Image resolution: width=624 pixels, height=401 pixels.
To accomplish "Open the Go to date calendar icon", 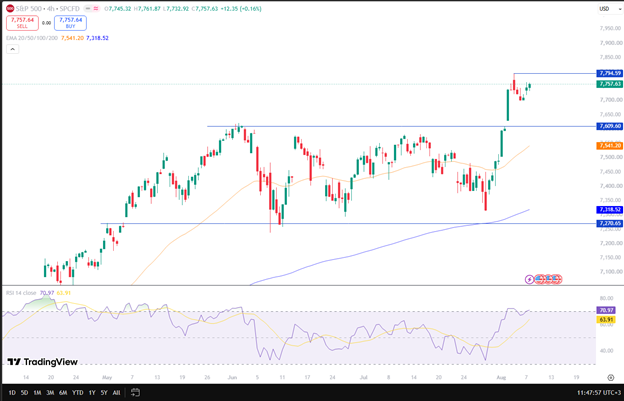I will click(x=135, y=393).
